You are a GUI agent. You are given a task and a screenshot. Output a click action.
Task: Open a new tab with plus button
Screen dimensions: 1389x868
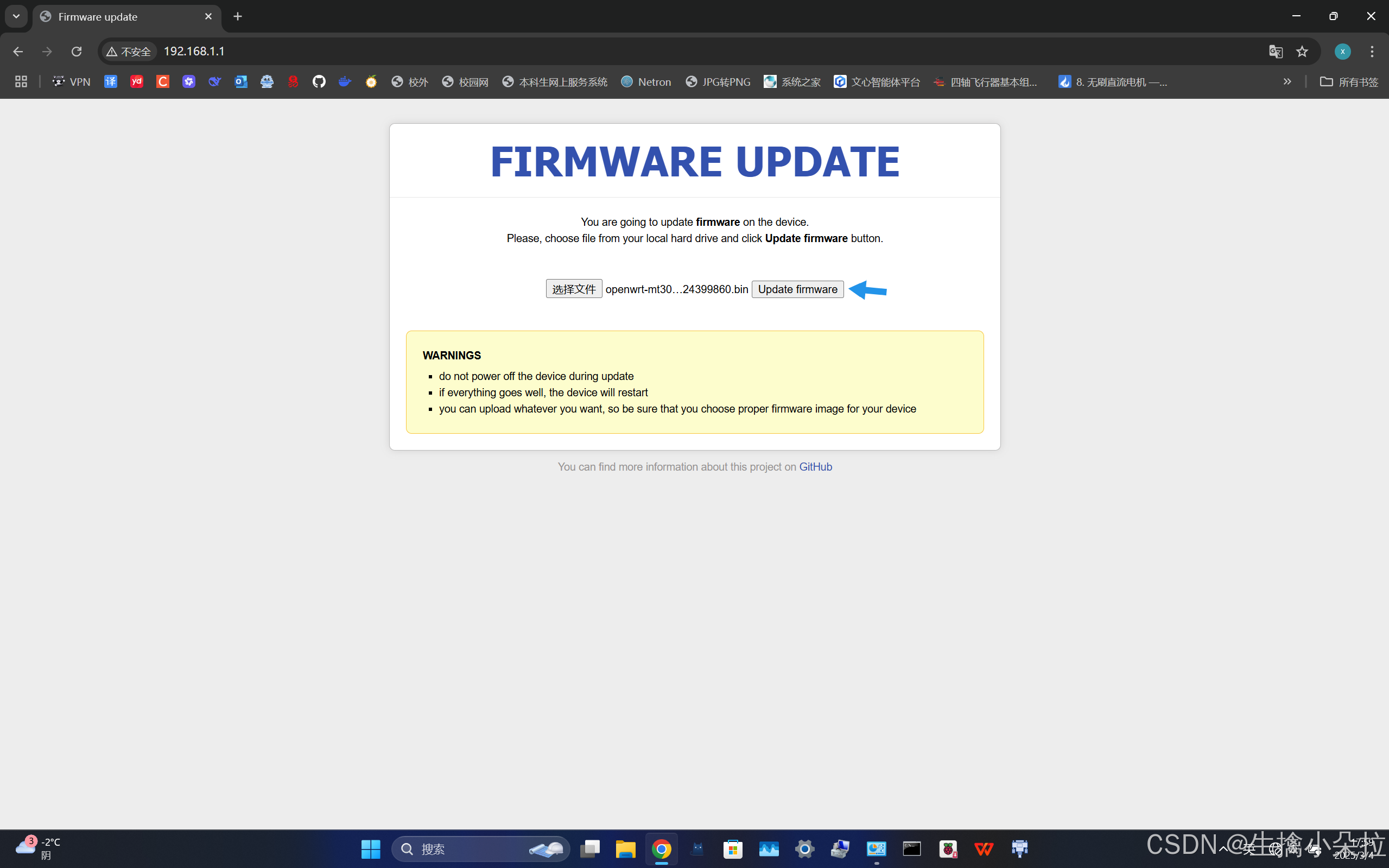point(238,17)
